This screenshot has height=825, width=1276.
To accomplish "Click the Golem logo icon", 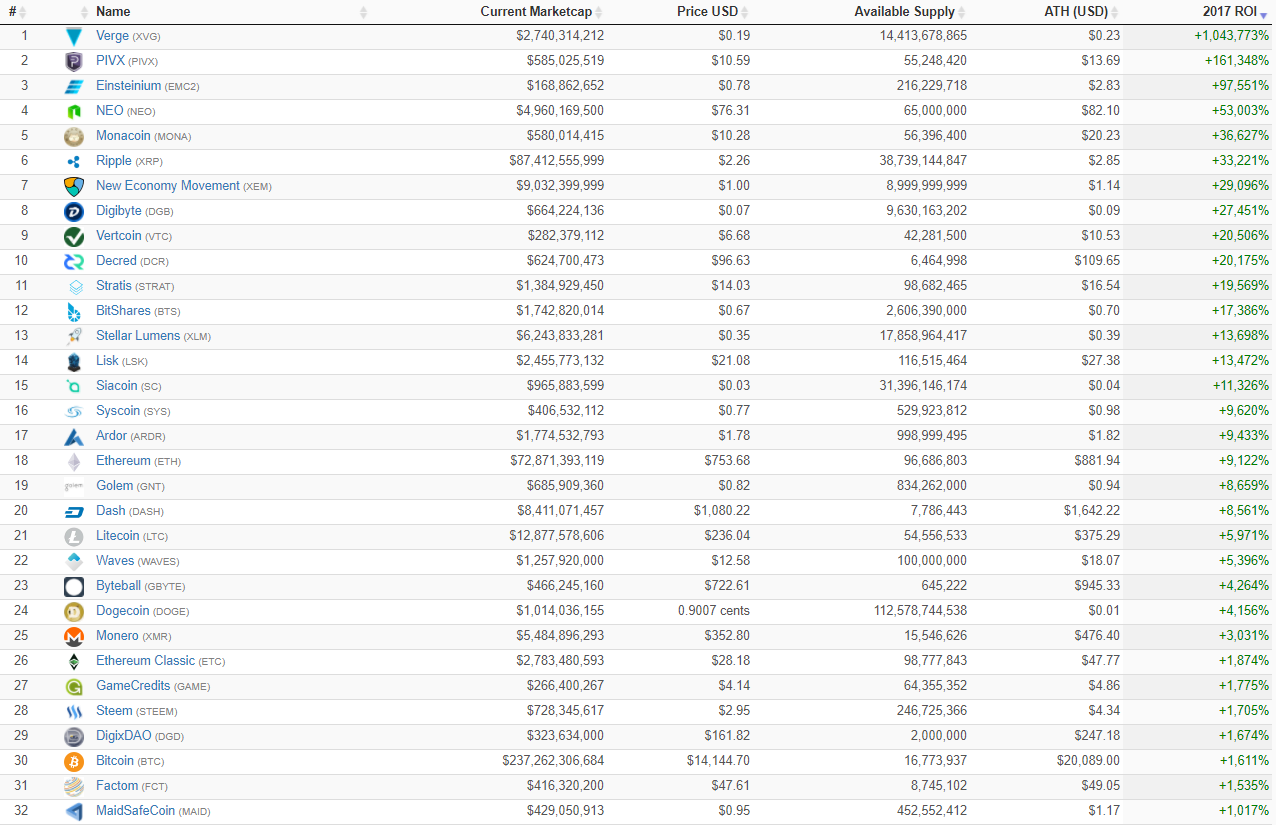I will [x=74, y=486].
